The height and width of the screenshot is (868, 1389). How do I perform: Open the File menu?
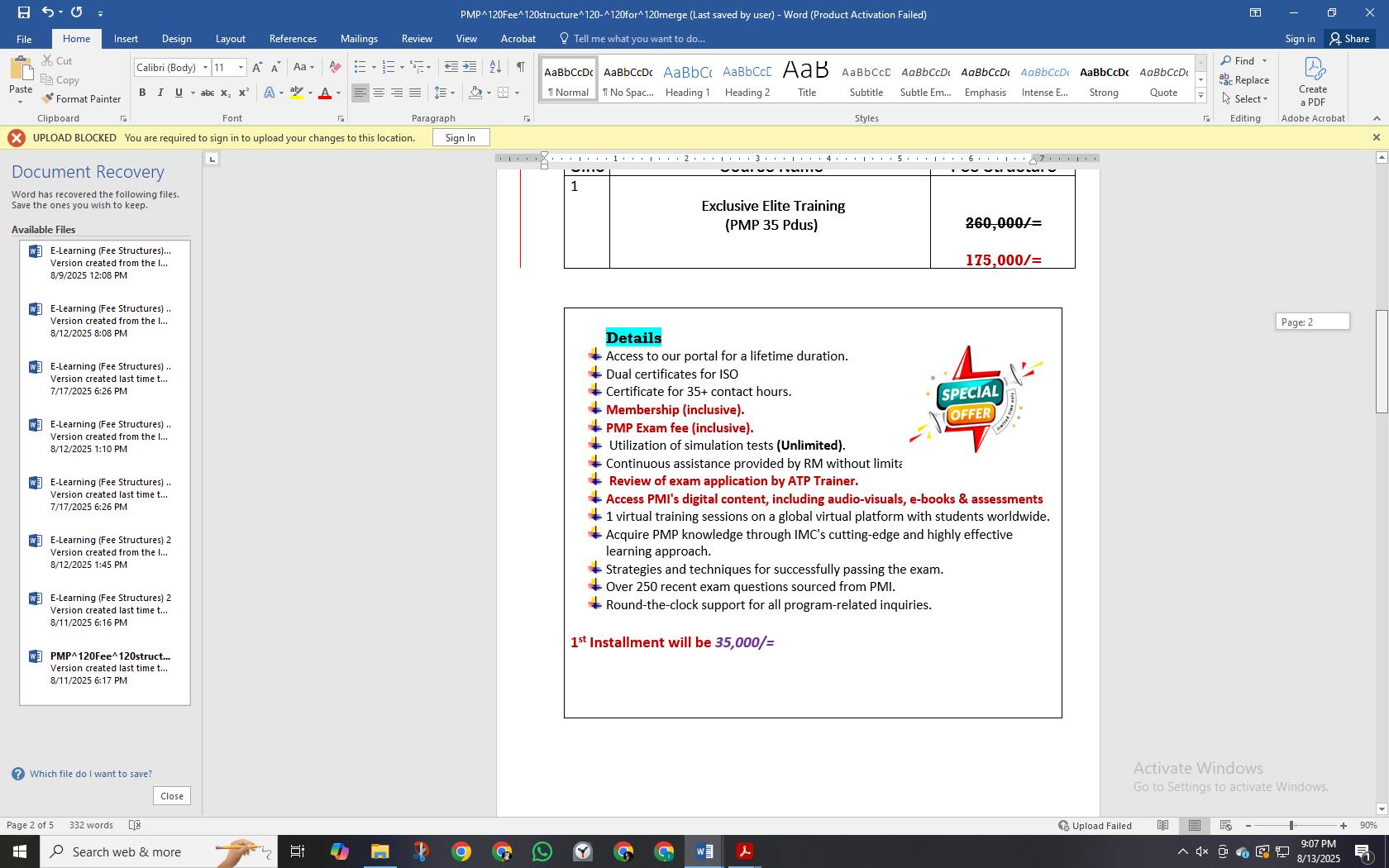(24, 39)
